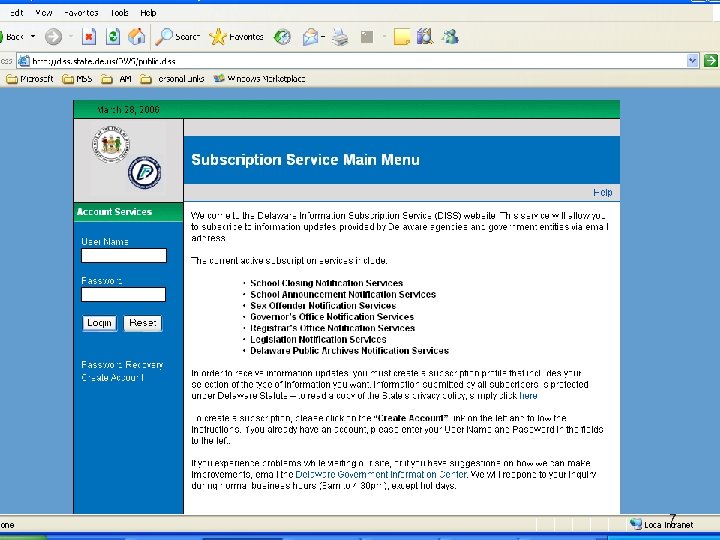Click 'Delaware Public Archives Notification Services' text
This screenshot has width=720, height=540.
point(349,350)
